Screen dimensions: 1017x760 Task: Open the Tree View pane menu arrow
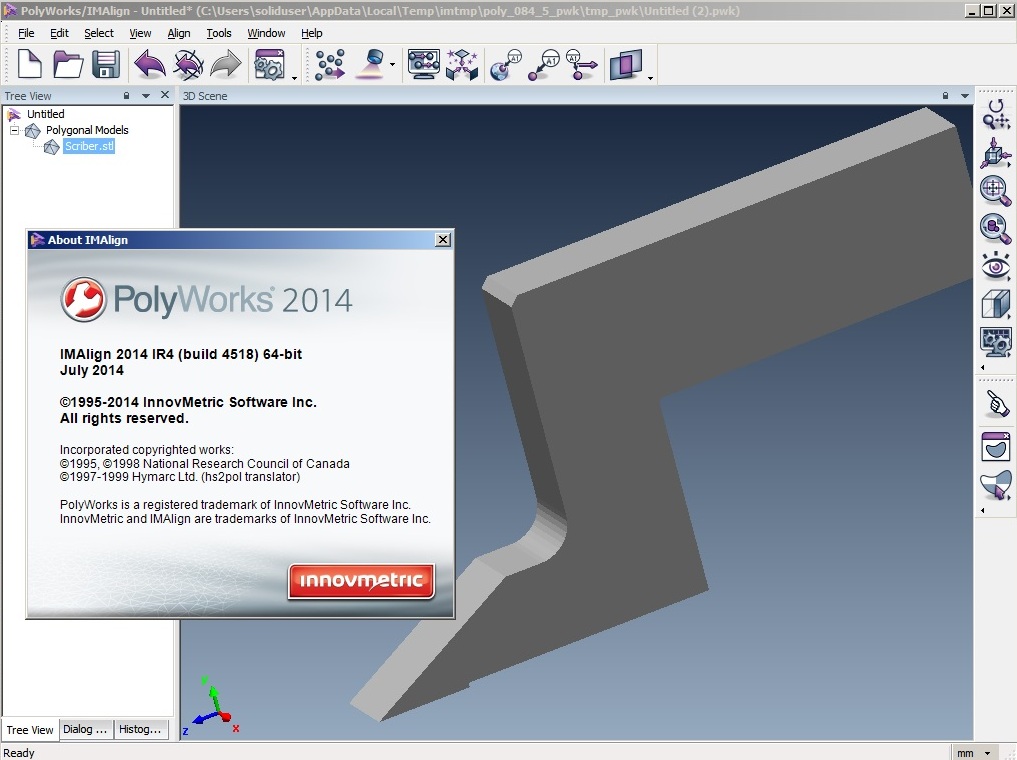pos(146,96)
